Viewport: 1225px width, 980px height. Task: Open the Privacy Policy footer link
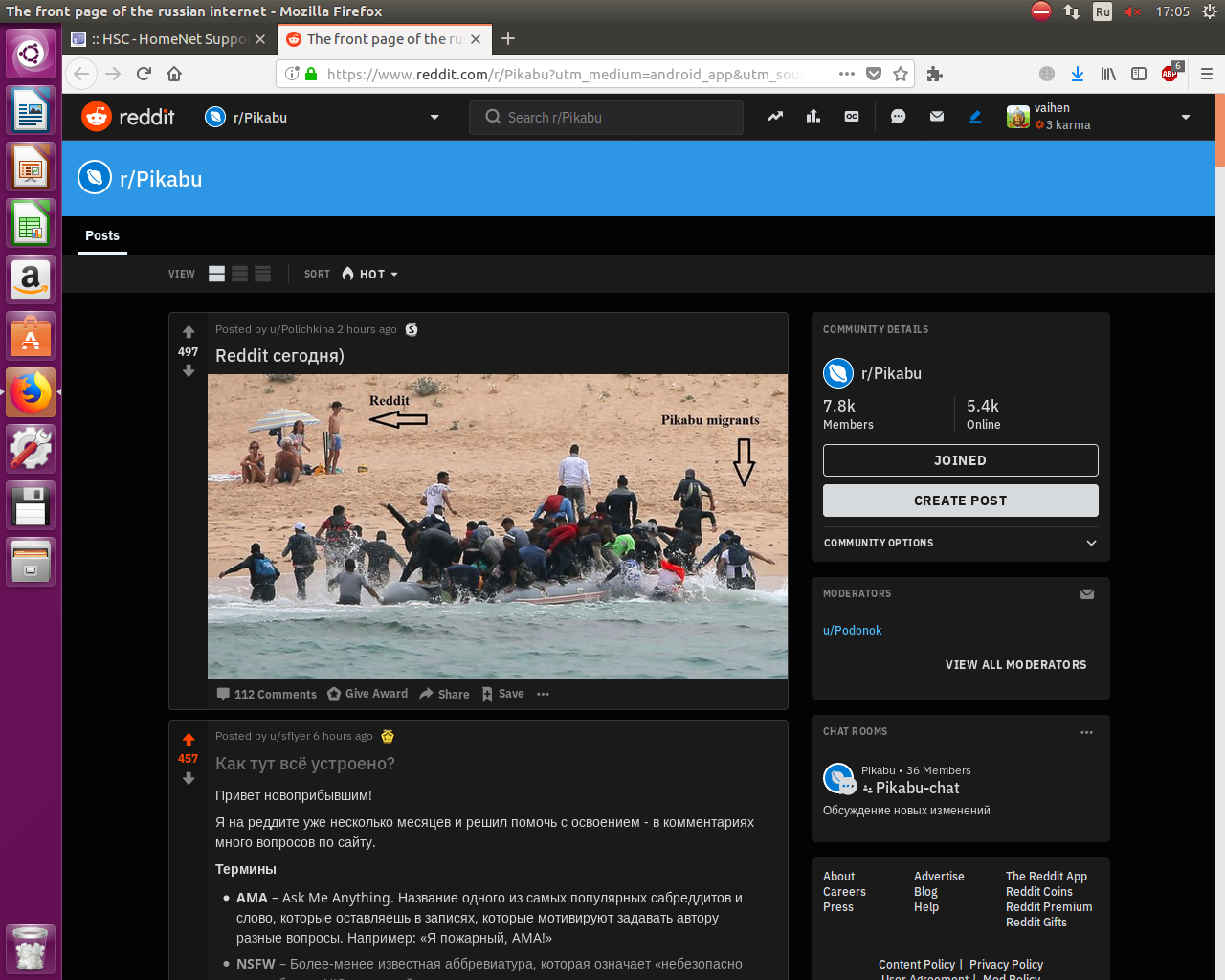tap(1006, 964)
